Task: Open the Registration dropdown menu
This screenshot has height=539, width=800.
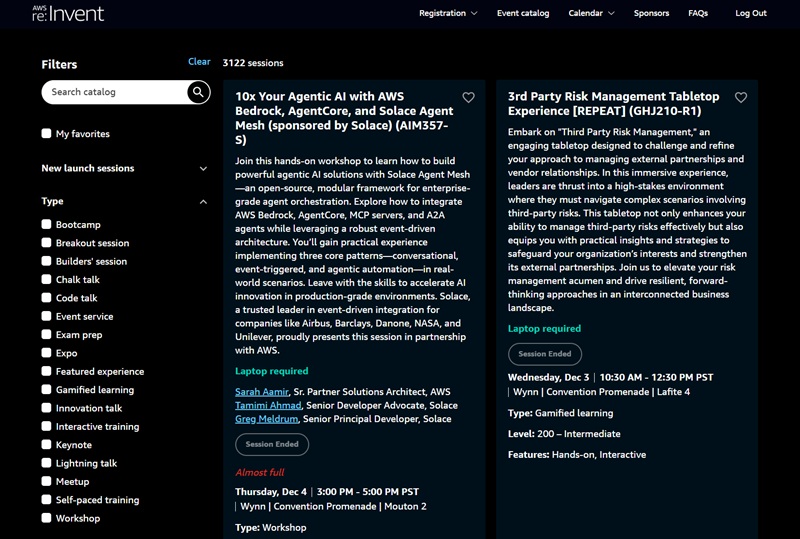Action: [x=448, y=13]
